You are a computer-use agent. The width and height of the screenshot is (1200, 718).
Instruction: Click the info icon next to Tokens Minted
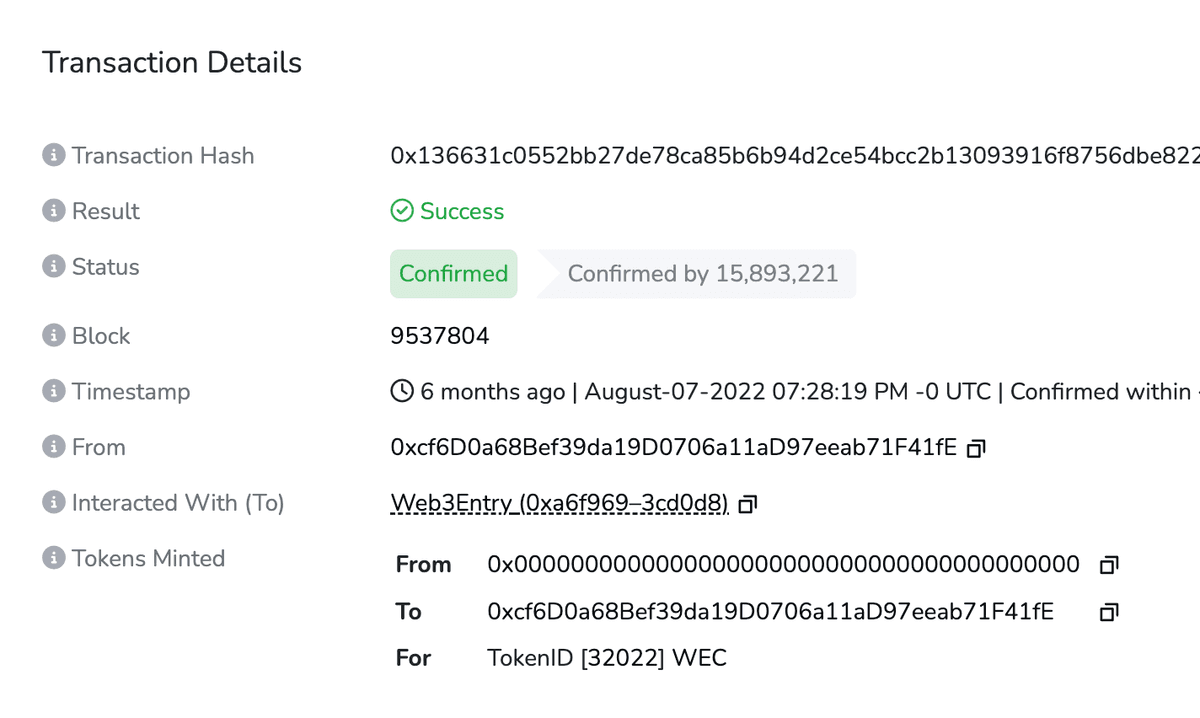[x=52, y=559]
